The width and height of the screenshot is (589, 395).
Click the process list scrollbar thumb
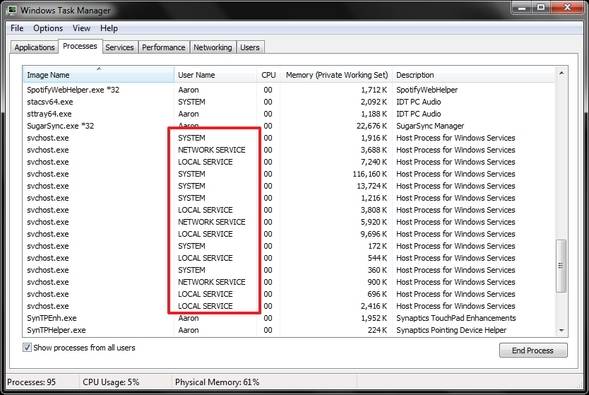coord(561,265)
